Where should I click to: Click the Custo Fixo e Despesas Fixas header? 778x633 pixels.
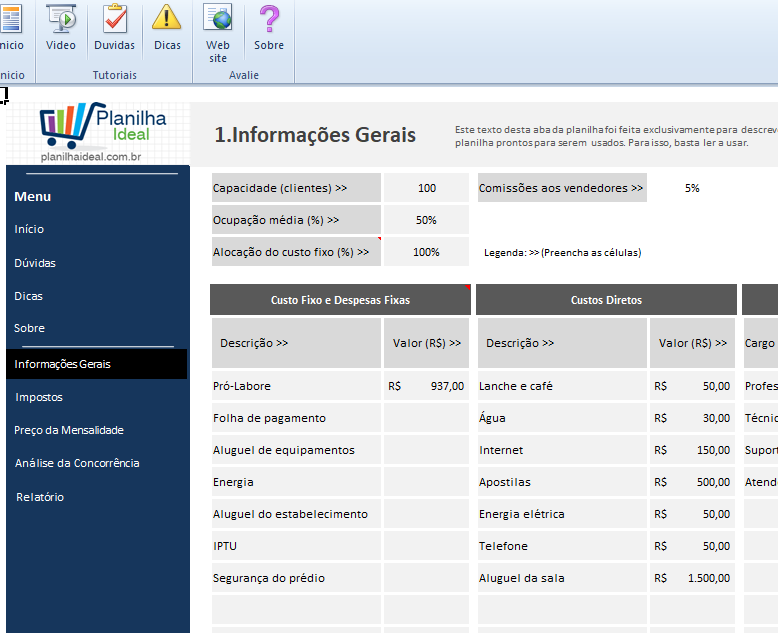click(340, 300)
